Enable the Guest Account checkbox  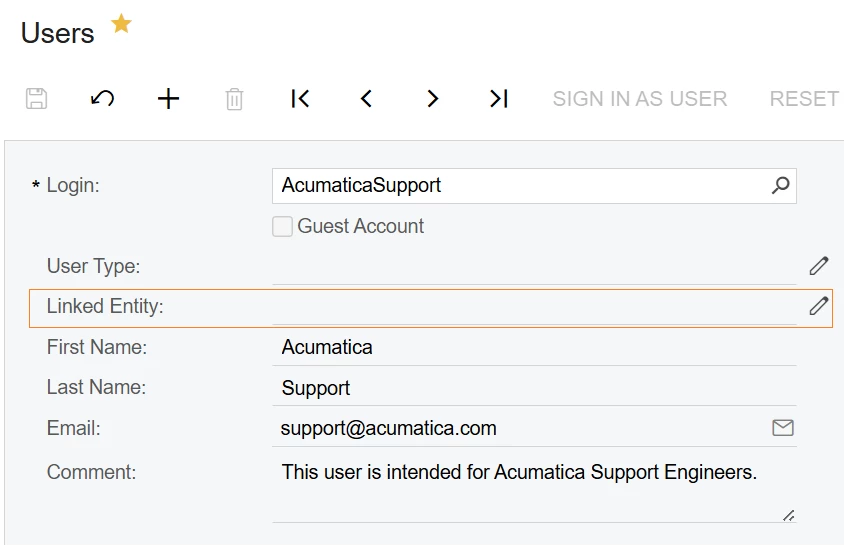[283, 227]
